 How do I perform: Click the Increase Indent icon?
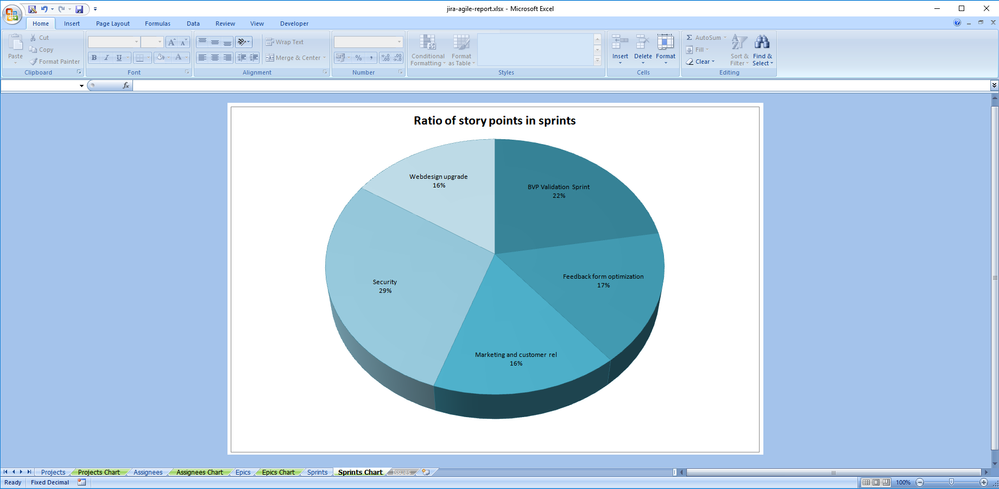point(254,58)
